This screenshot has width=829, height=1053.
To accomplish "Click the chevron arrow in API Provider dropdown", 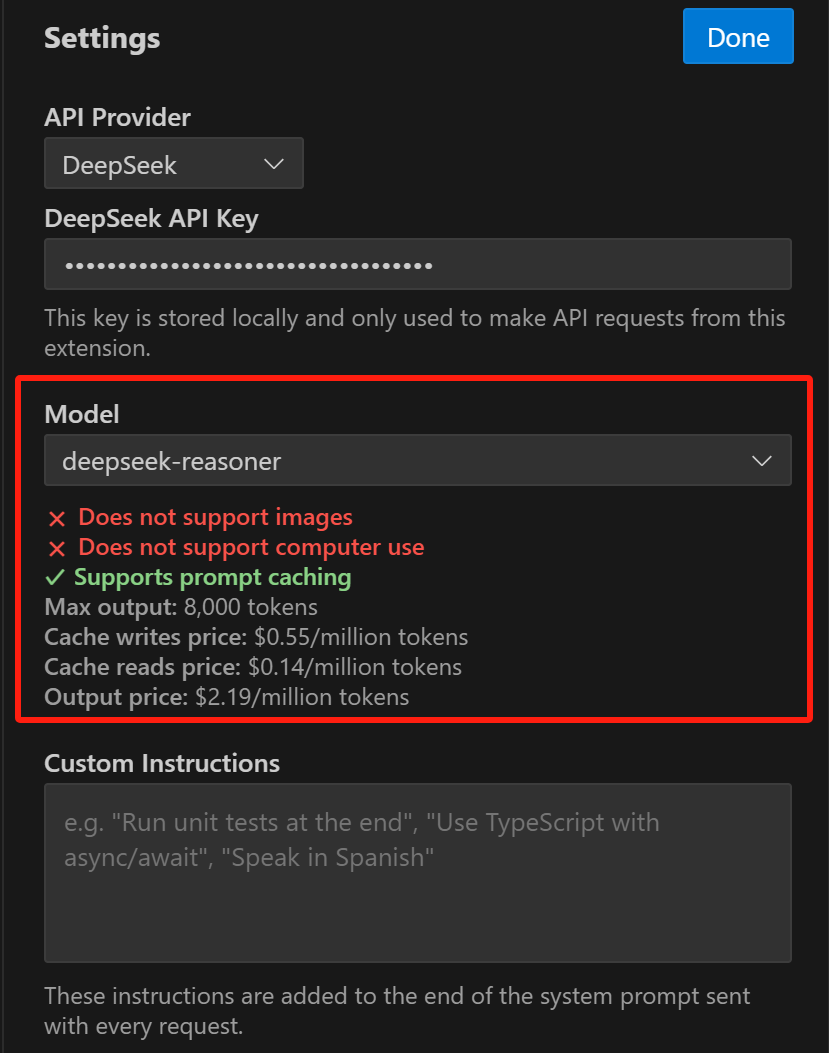I will click(273, 164).
